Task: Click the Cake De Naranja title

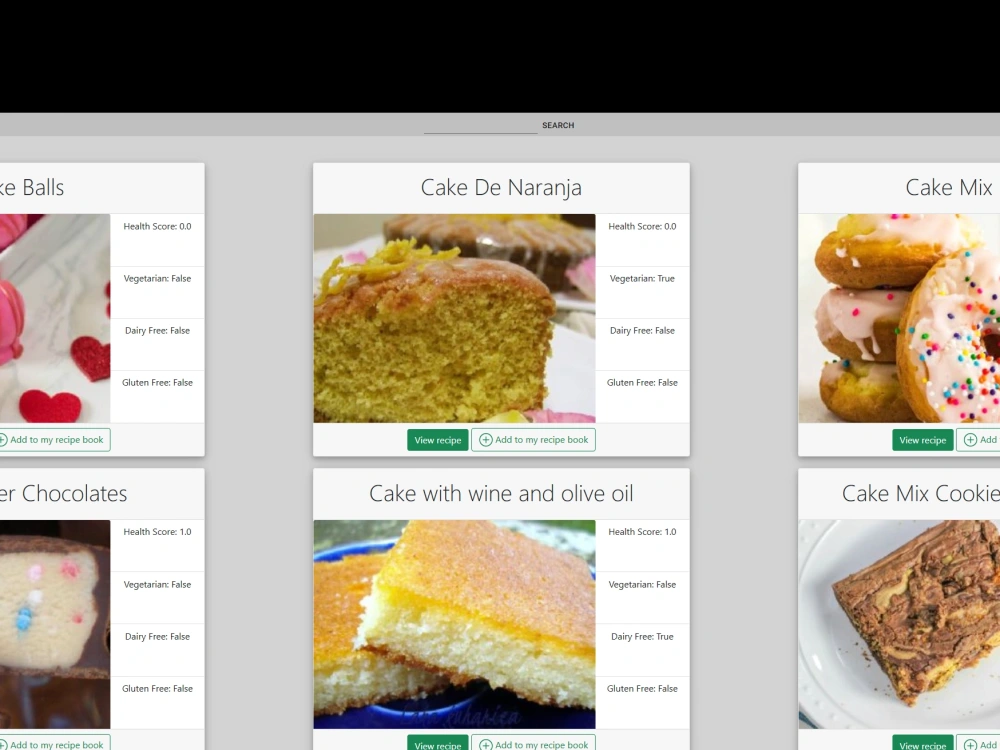Action: pyautogui.click(x=500, y=187)
